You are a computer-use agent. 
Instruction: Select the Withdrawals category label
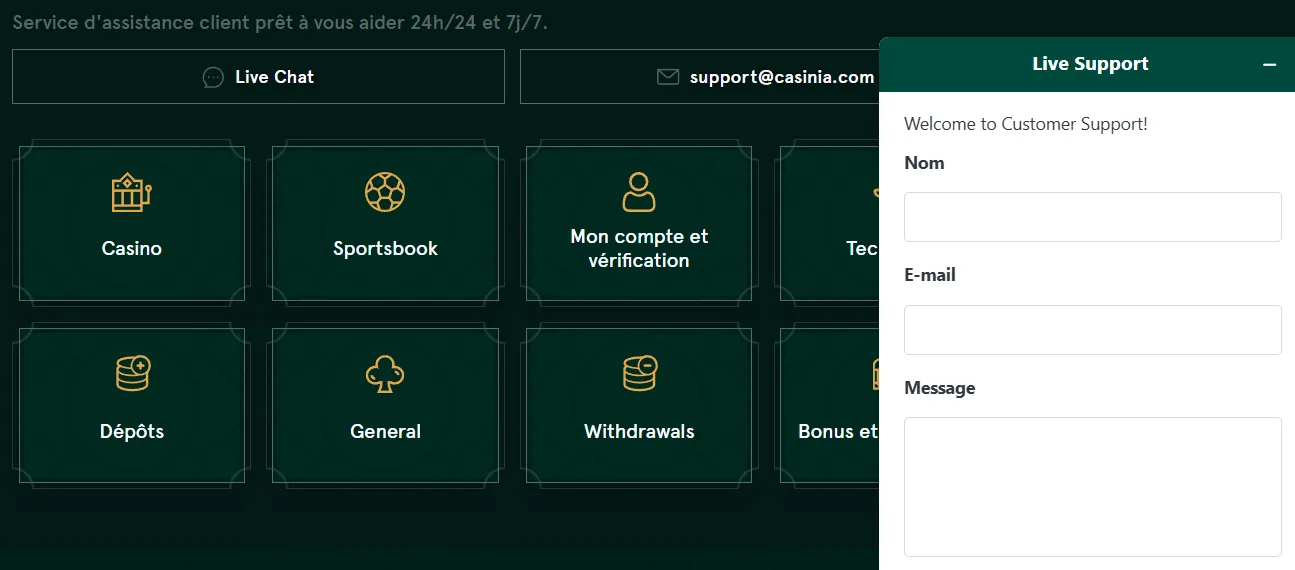coord(639,432)
